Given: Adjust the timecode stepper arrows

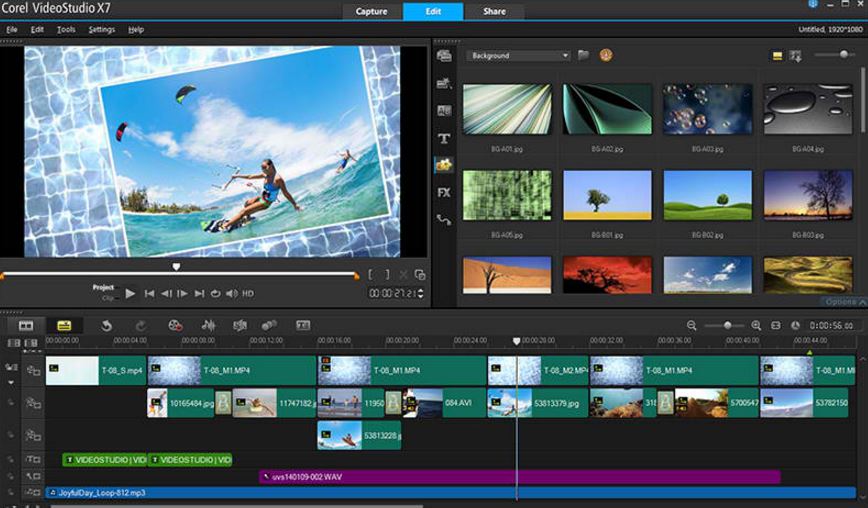Looking at the screenshot, I should click(421, 293).
